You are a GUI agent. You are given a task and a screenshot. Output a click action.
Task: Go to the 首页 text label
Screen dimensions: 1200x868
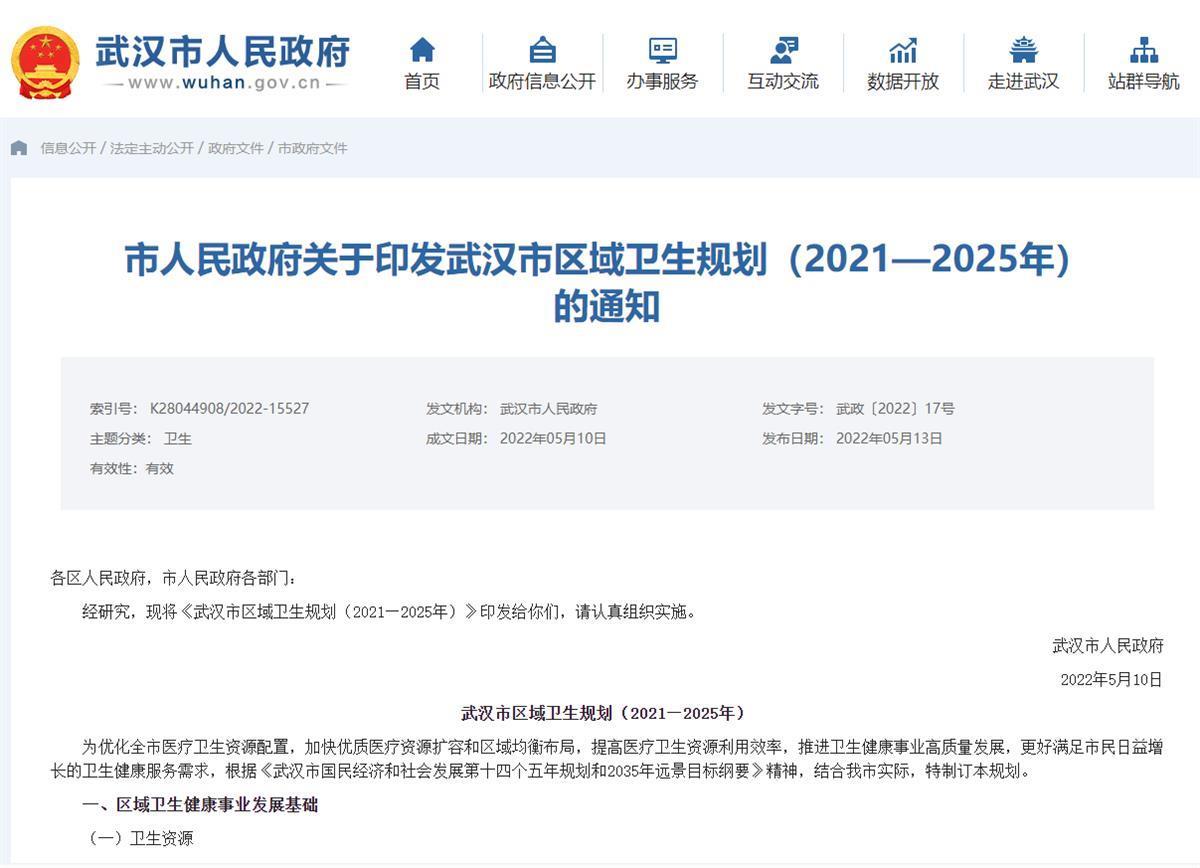(x=422, y=82)
